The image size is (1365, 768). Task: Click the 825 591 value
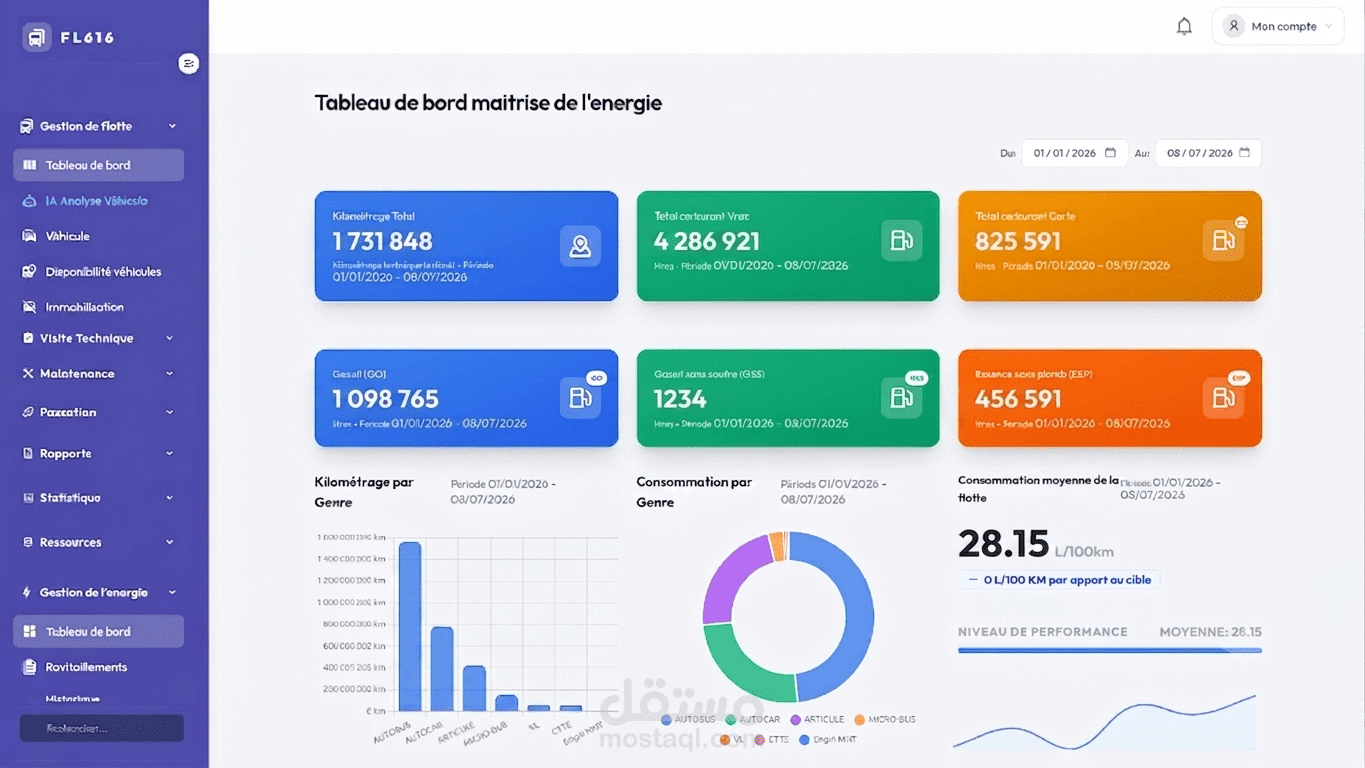[1018, 241]
